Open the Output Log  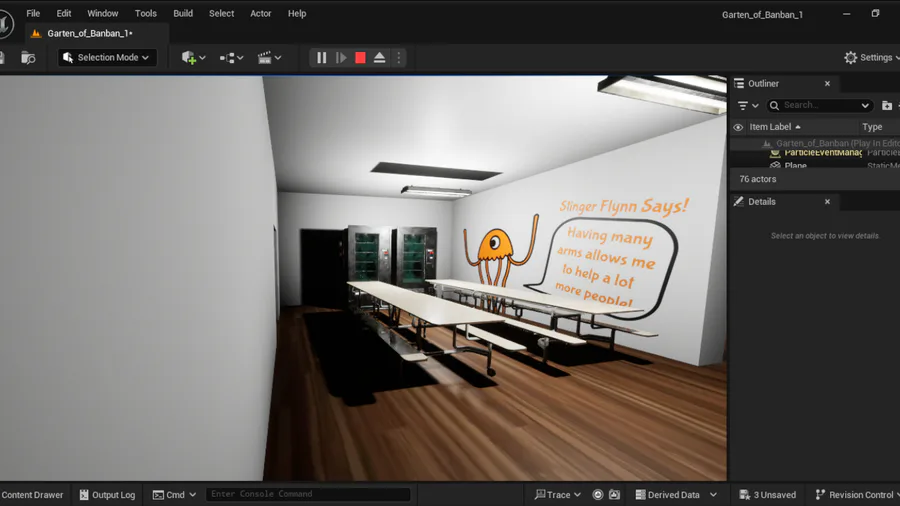coord(107,495)
